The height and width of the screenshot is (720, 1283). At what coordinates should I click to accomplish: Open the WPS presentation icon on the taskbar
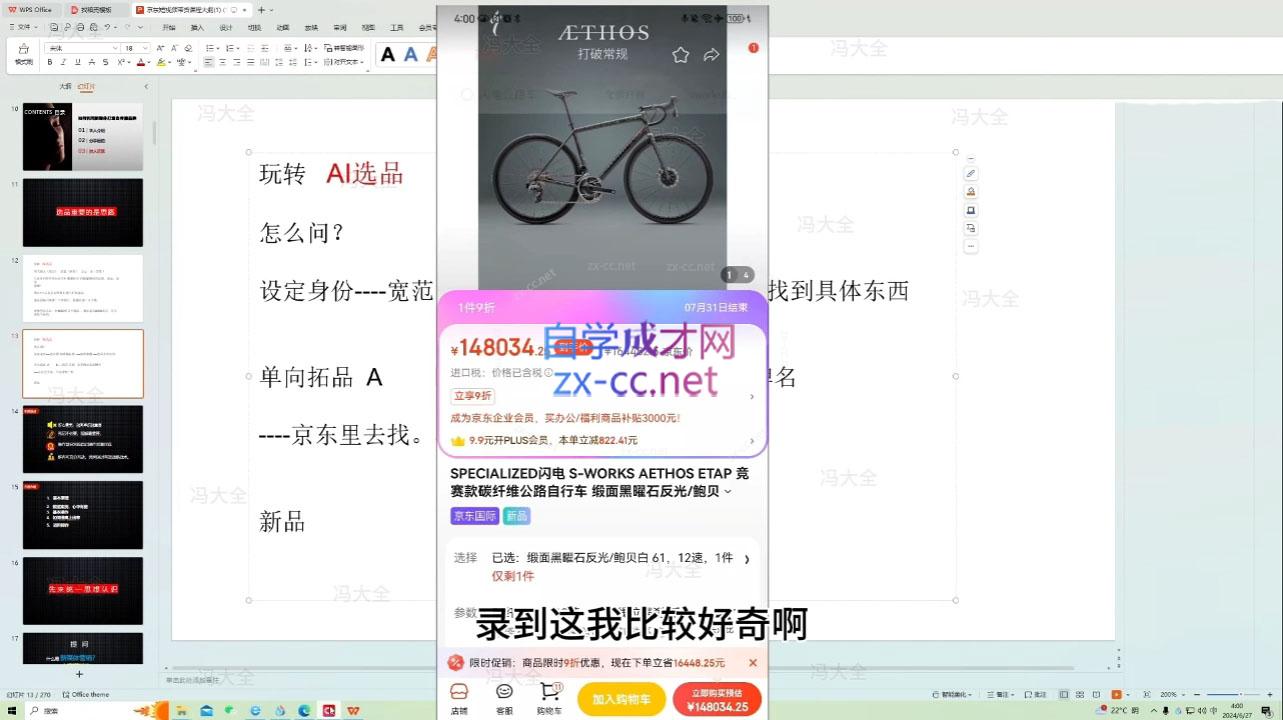(353, 710)
